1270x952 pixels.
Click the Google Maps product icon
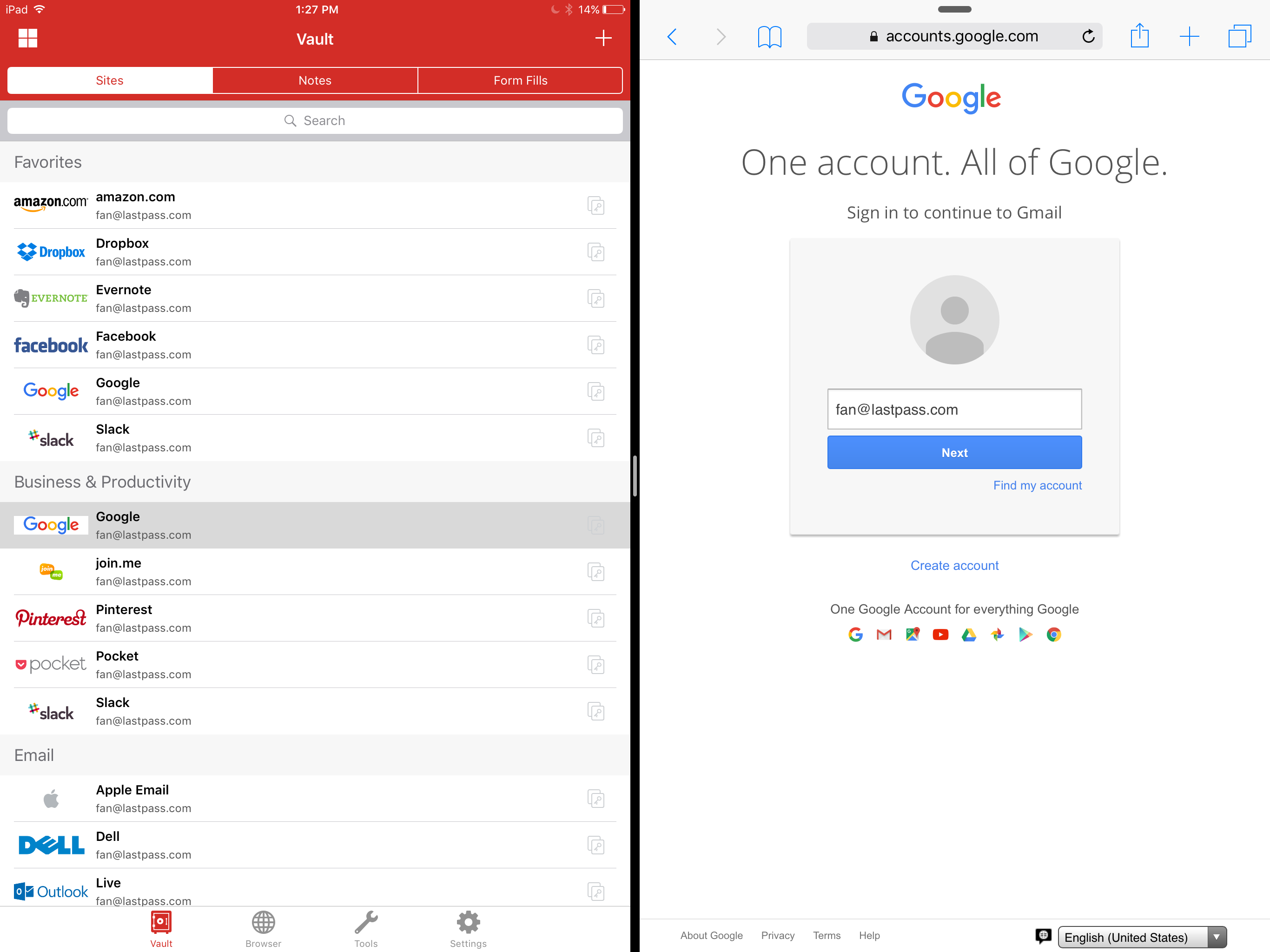(x=913, y=635)
